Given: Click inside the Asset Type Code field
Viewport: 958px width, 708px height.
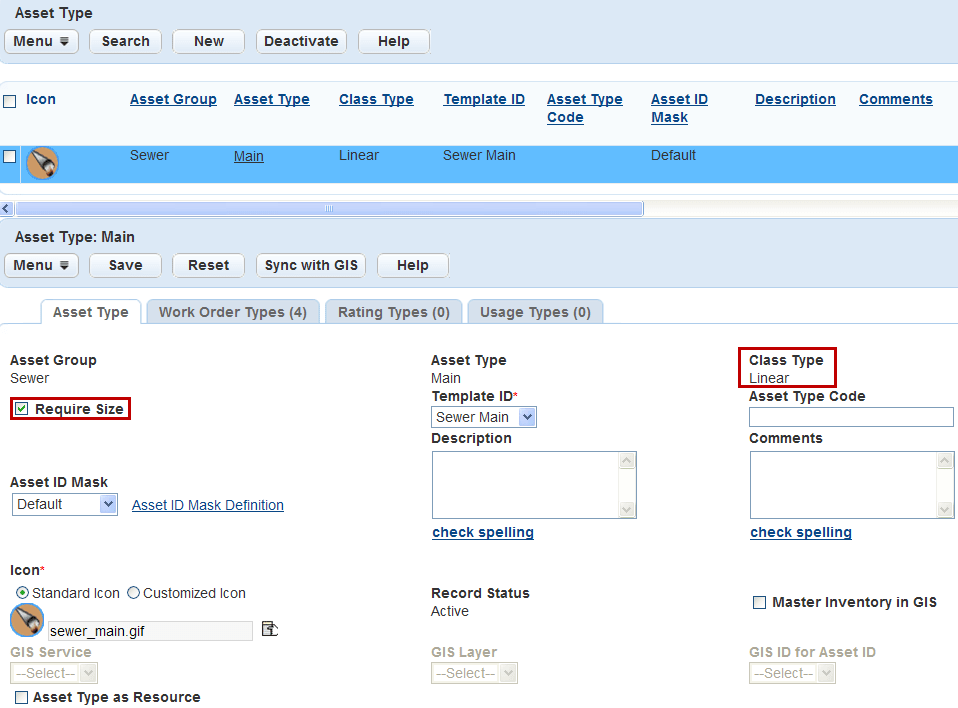Looking at the screenshot, I should [x=851, y=417].
